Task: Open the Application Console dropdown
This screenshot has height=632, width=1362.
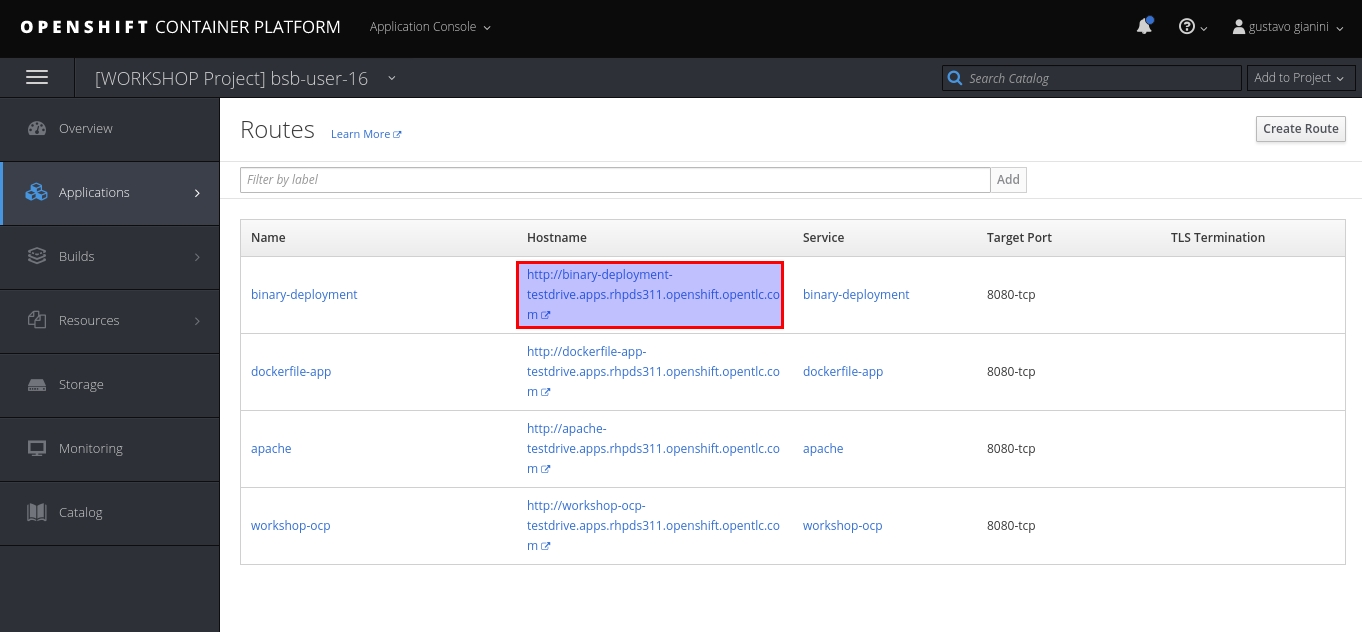Action: tap(430, 27)
